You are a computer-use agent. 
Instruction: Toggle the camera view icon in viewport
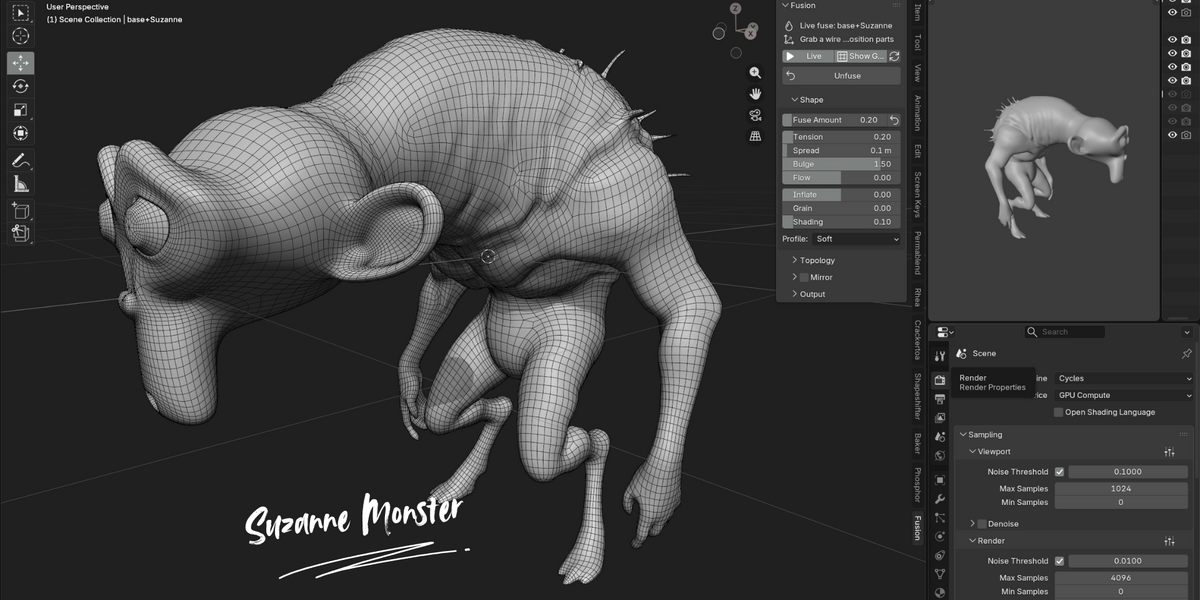pos(755,115)
